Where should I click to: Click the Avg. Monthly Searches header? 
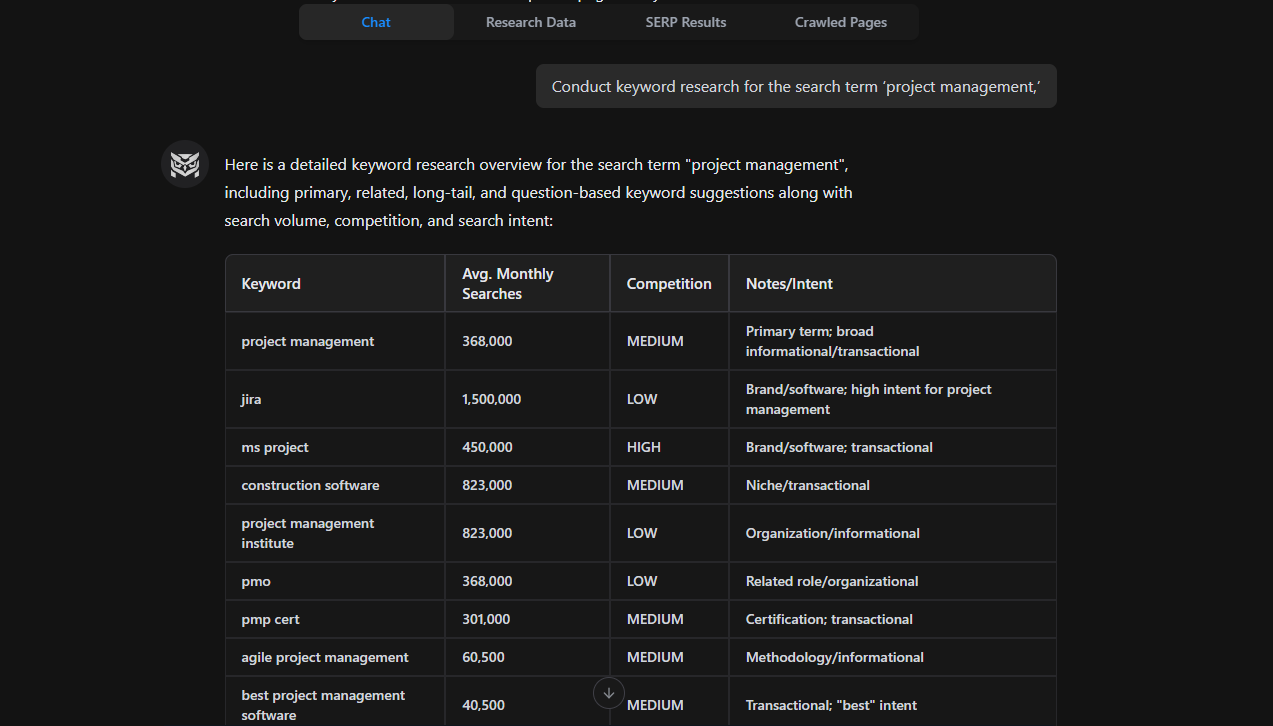click(x=508, y=283)
